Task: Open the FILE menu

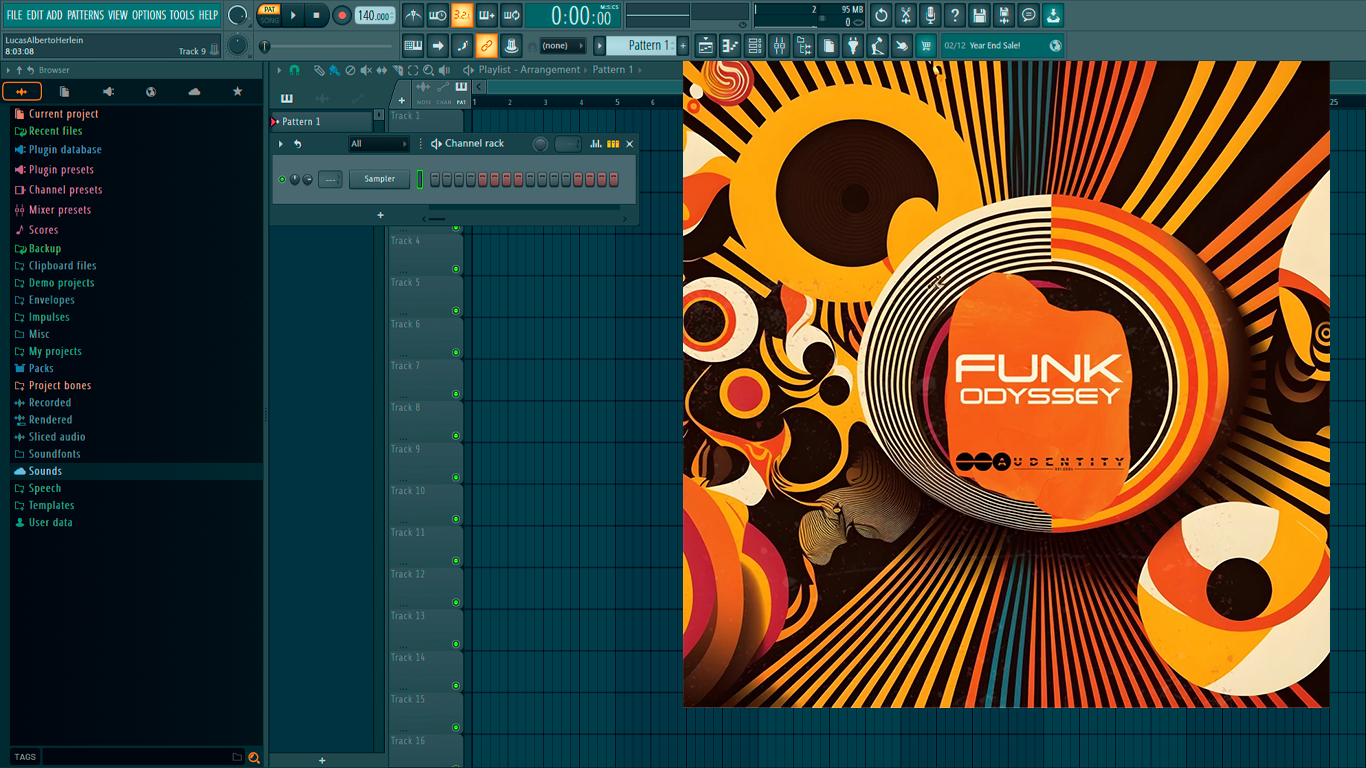Action: [x=14, y=15]
